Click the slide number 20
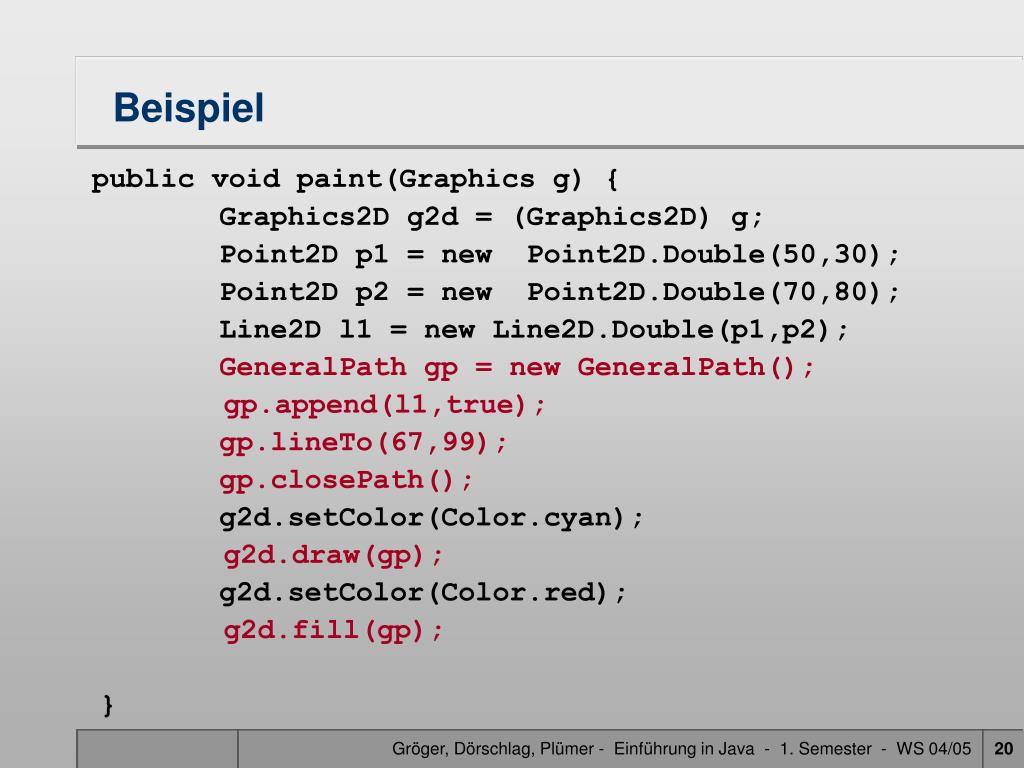Screen dimensions: 1024x768 click(1003, 748)
